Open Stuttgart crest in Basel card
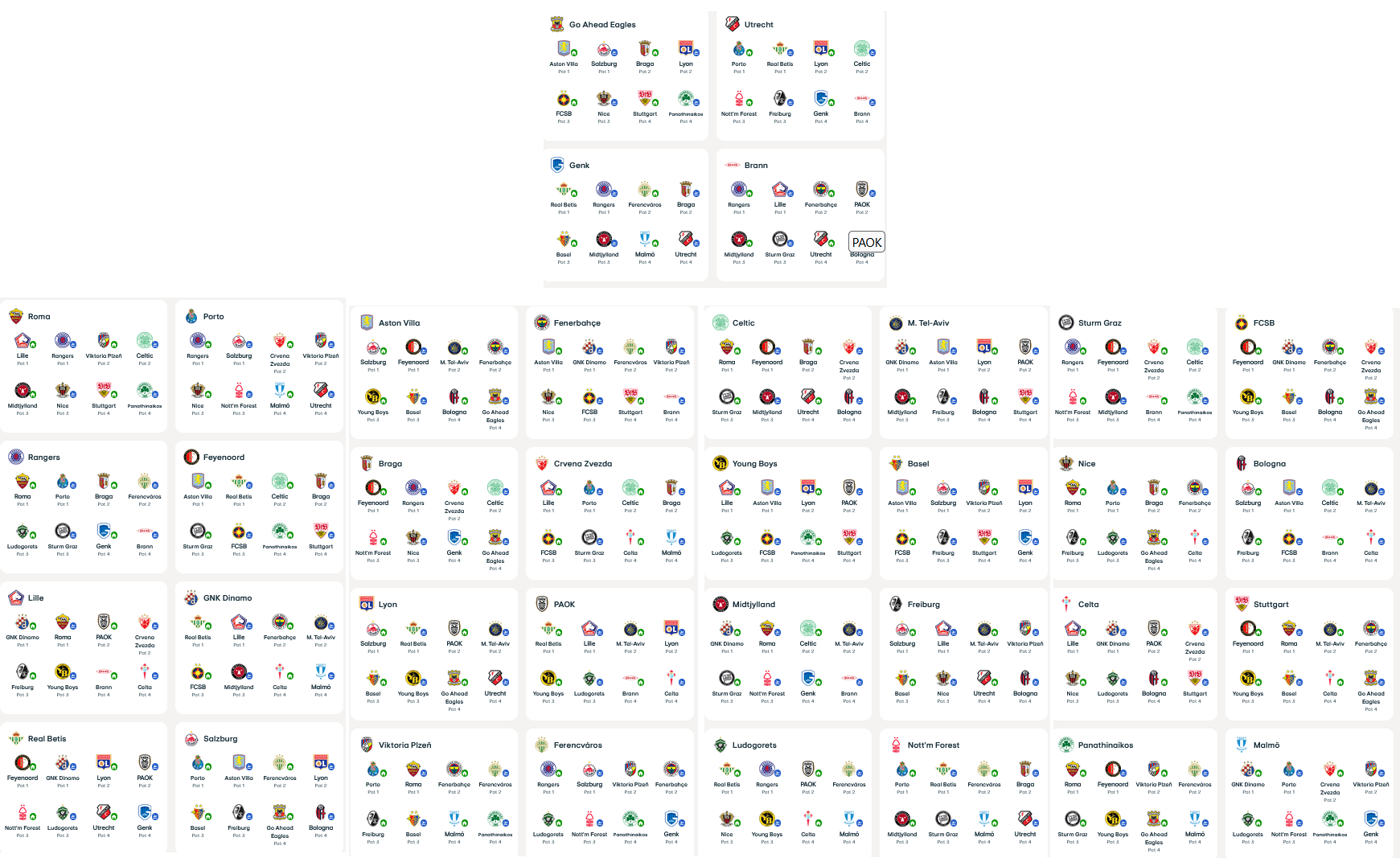The height and width of the screenshot is (858, 1400). coord(983,538)
